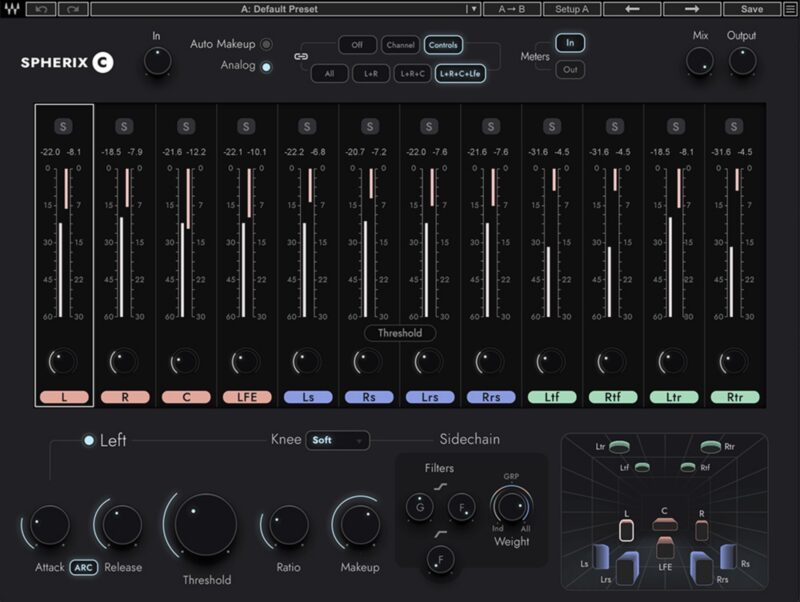Open the Knee dropdown showing Soft
This screenshot has height=602, width=800.
click(337, 439)
